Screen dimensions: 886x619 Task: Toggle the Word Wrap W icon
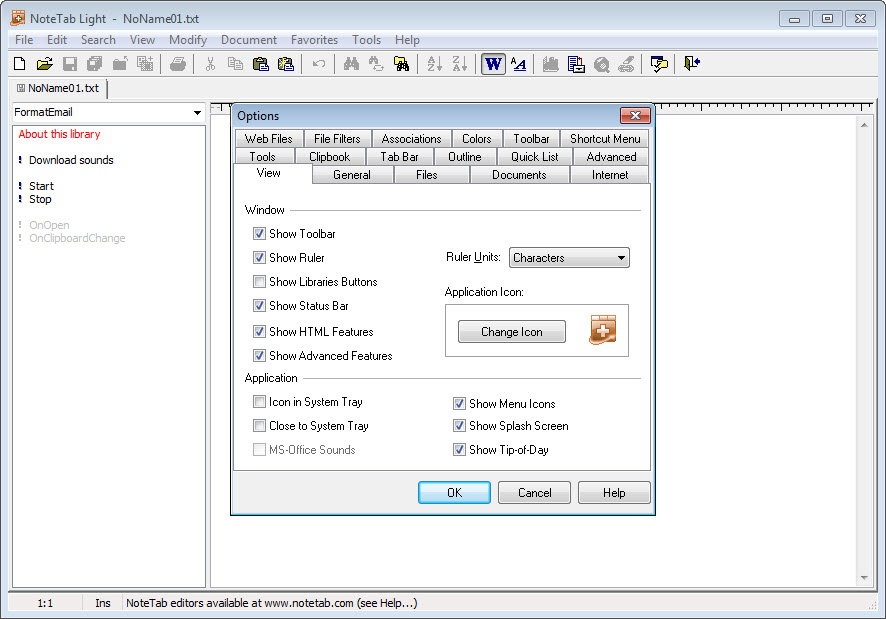click(x=493, y=64)
